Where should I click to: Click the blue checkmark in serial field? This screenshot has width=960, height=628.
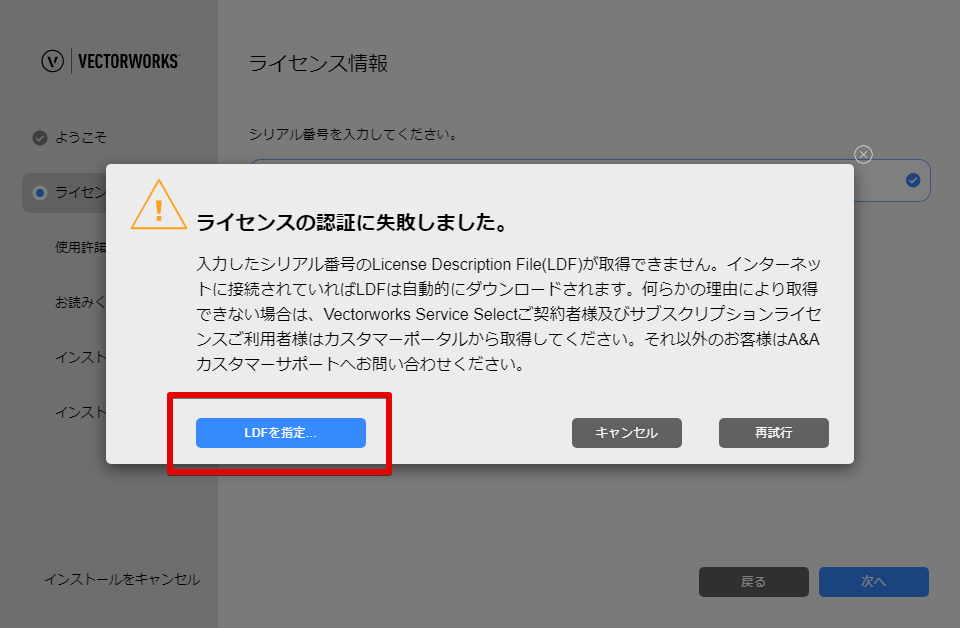pyautogui.click(x=913, y=180)
